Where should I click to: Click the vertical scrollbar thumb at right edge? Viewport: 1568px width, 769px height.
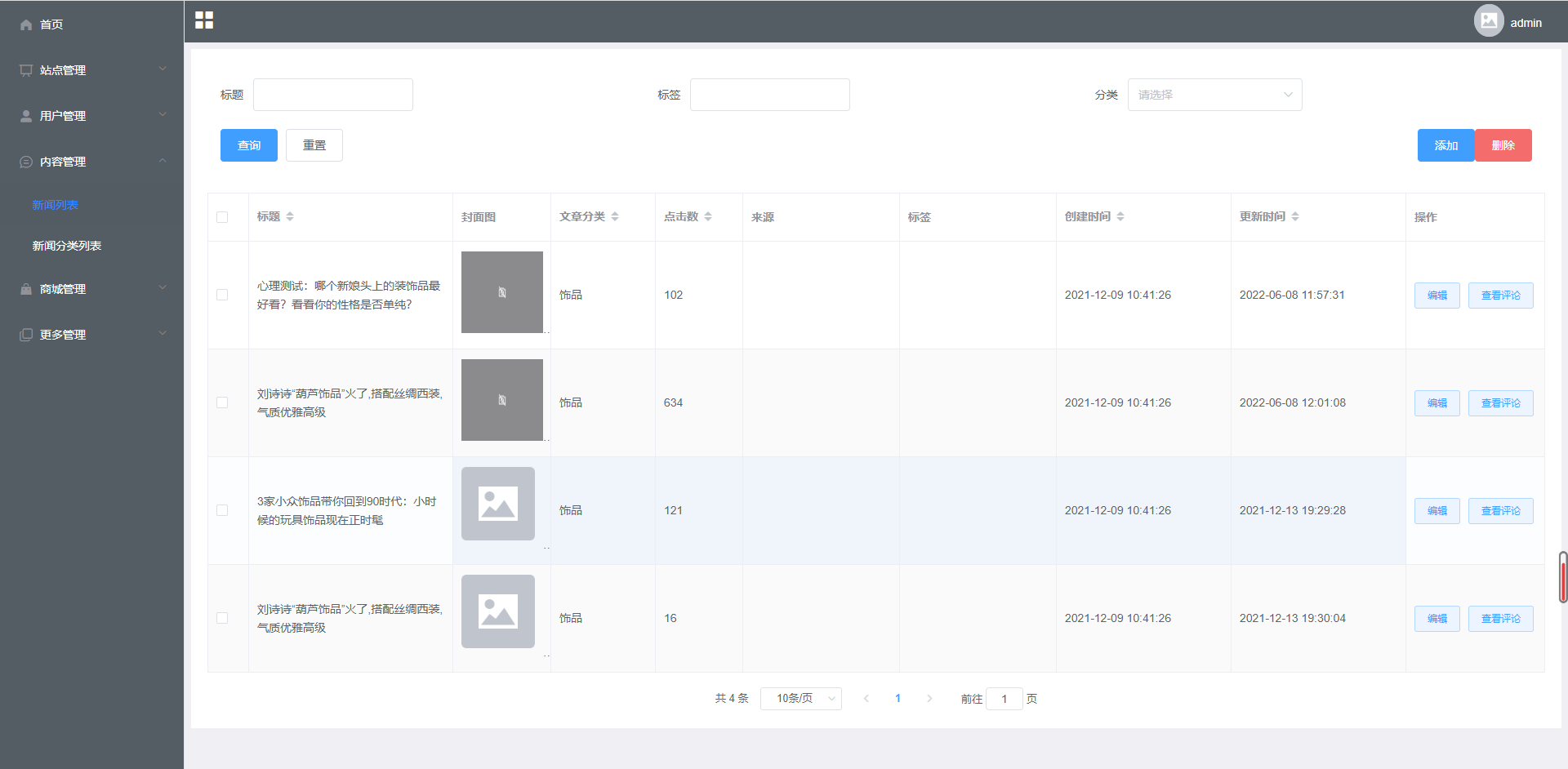point(1563,577)
